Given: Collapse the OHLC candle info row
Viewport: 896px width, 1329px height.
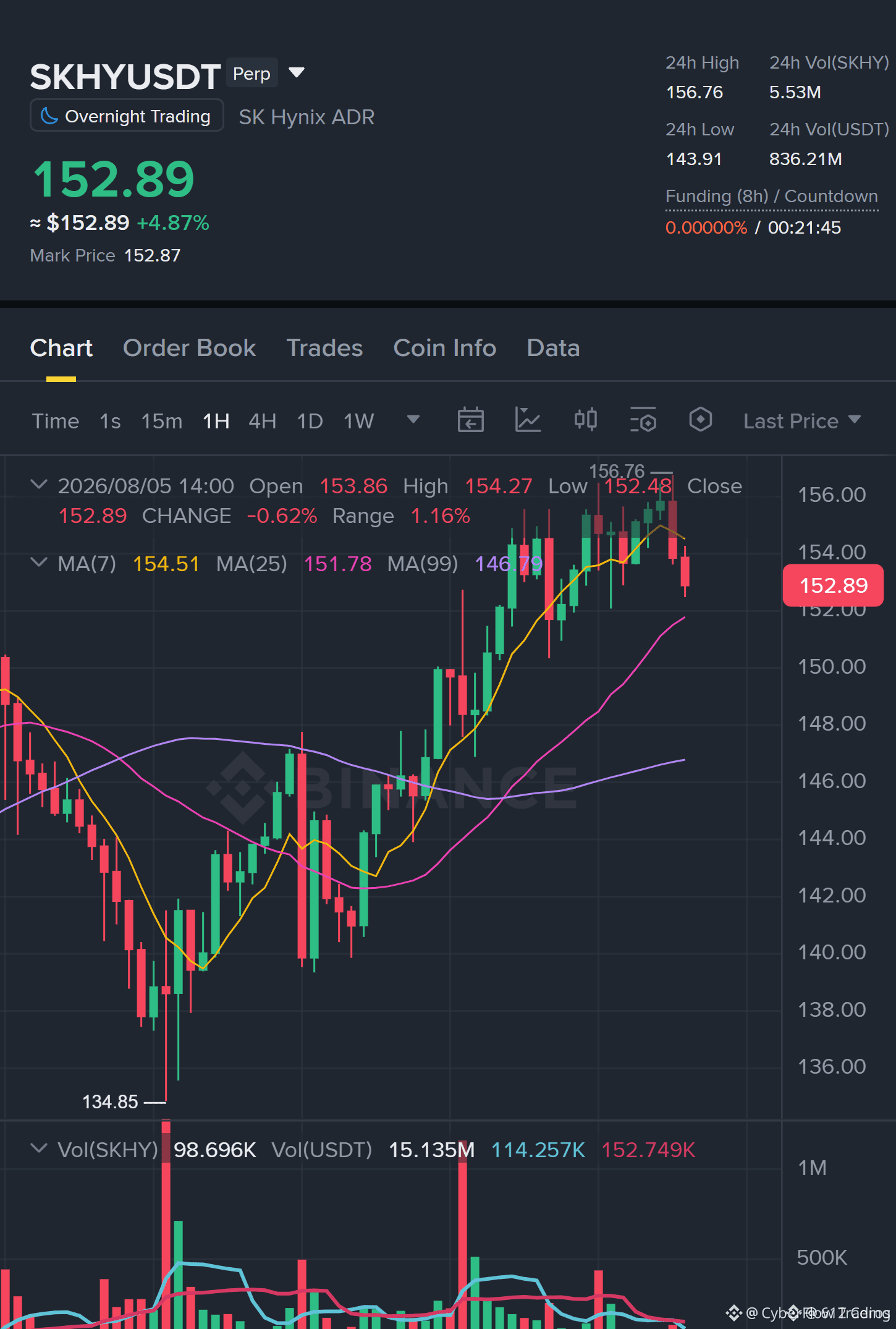Looking at the screenshot, I should pyautogui.click(x=38, y=485).
